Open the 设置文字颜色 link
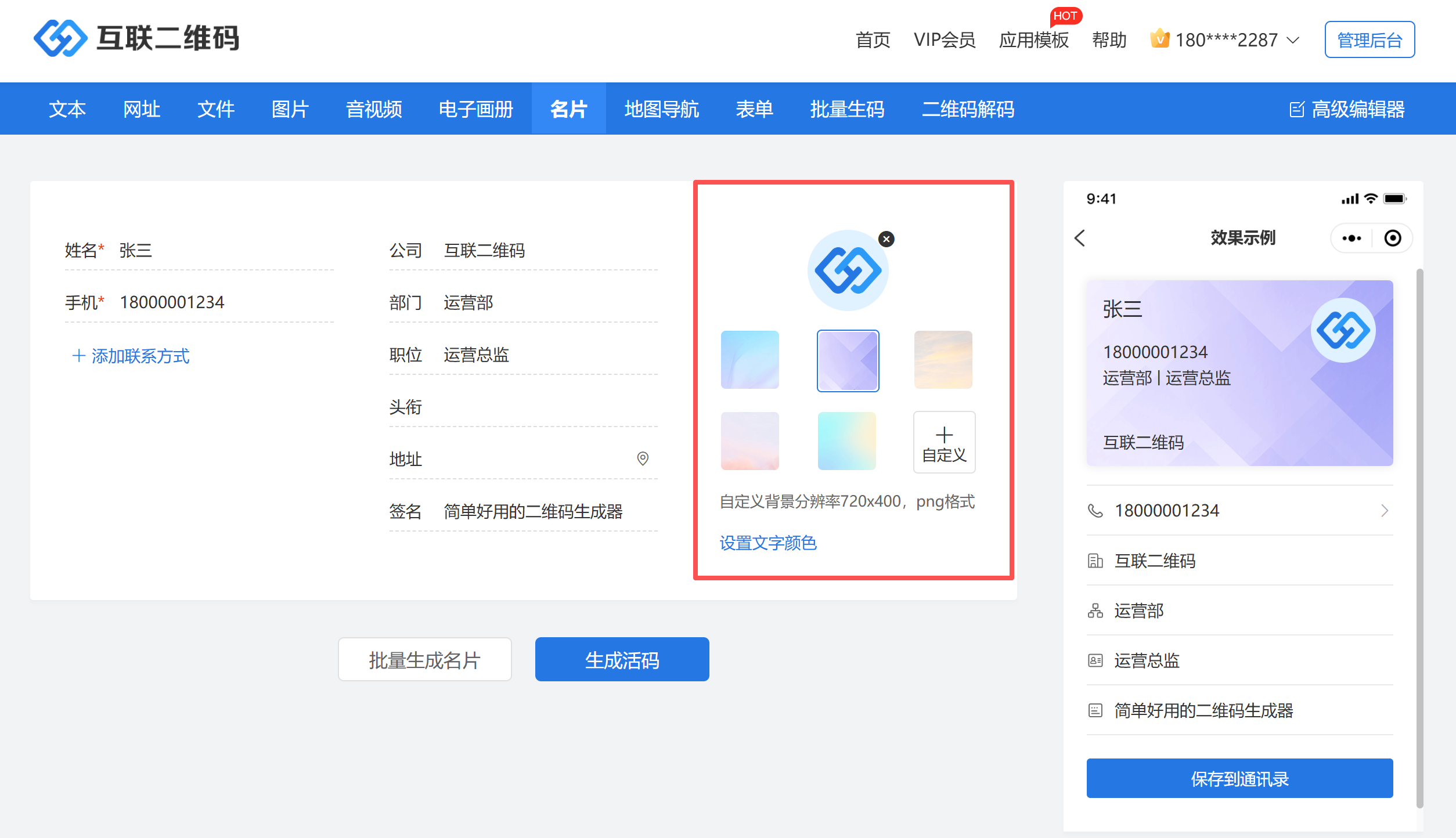 [768, 543]
